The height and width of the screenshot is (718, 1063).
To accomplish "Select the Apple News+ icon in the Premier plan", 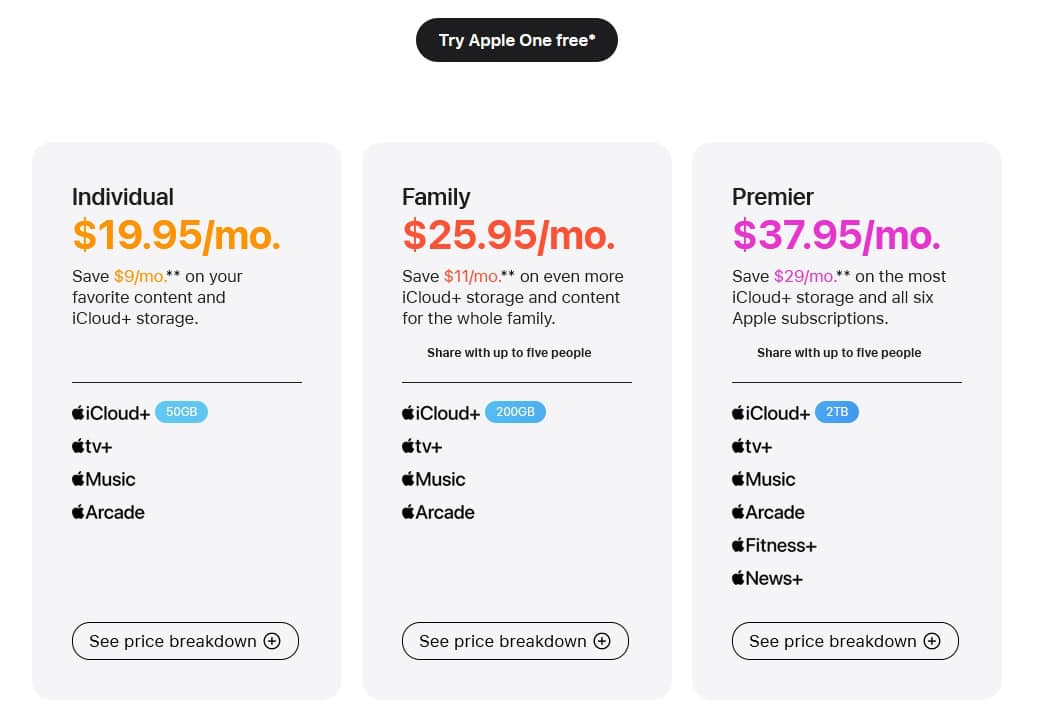I will tap(738, 578).
